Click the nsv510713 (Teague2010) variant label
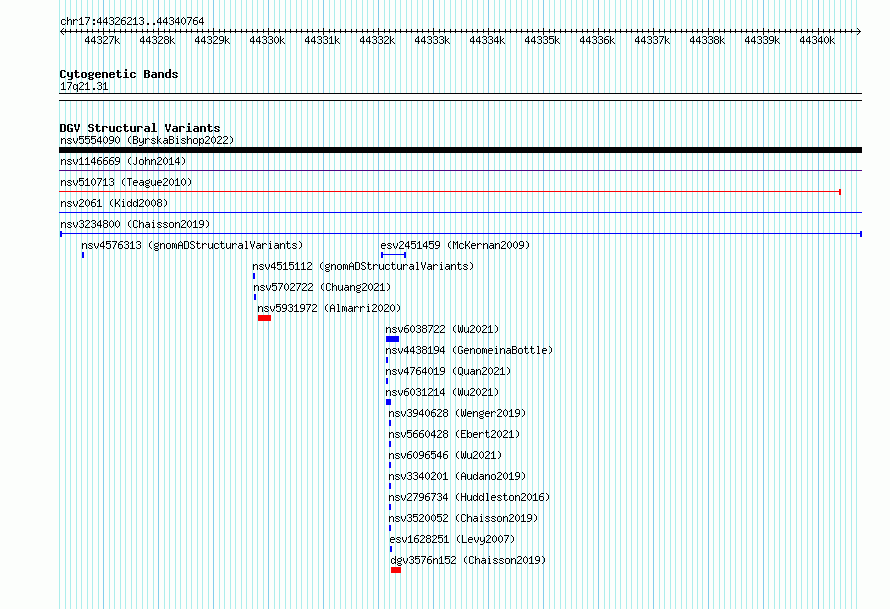 click(126, 182)
